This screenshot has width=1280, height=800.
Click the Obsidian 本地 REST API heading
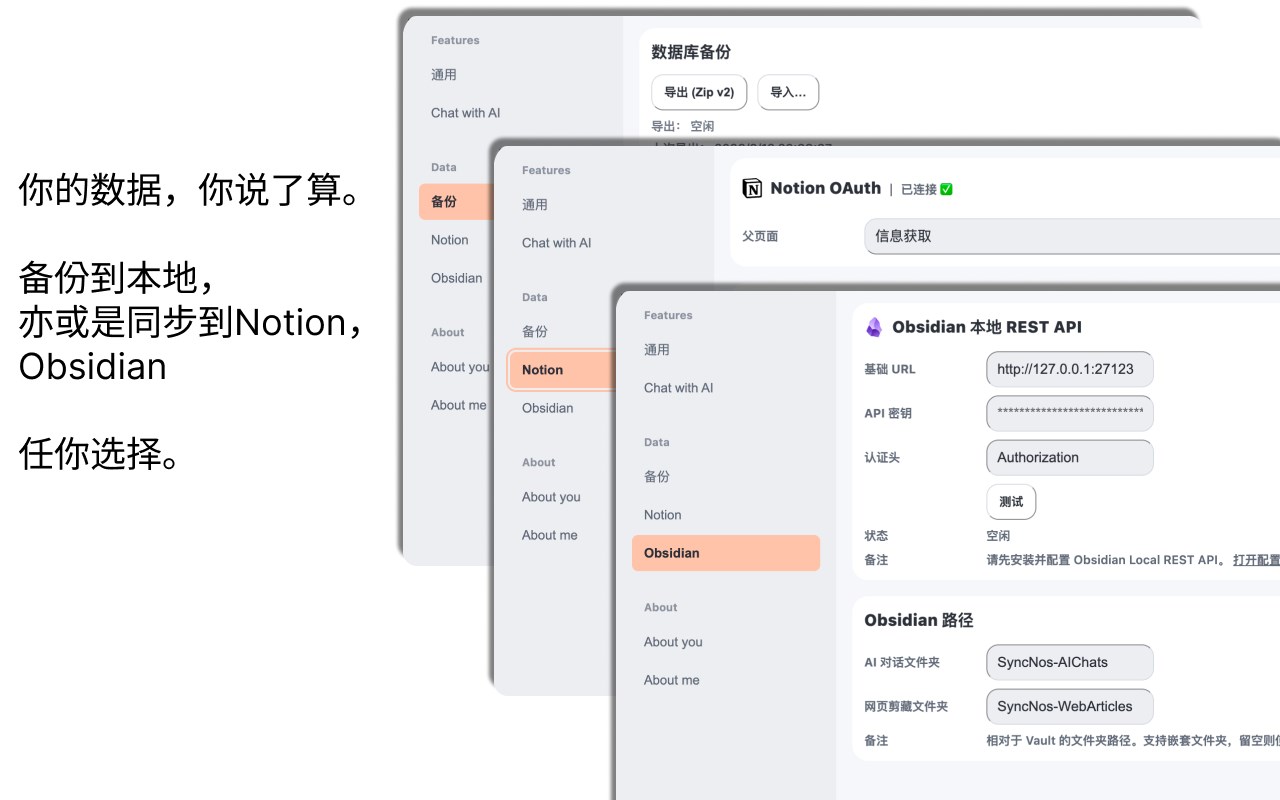(x=987, y=327)
